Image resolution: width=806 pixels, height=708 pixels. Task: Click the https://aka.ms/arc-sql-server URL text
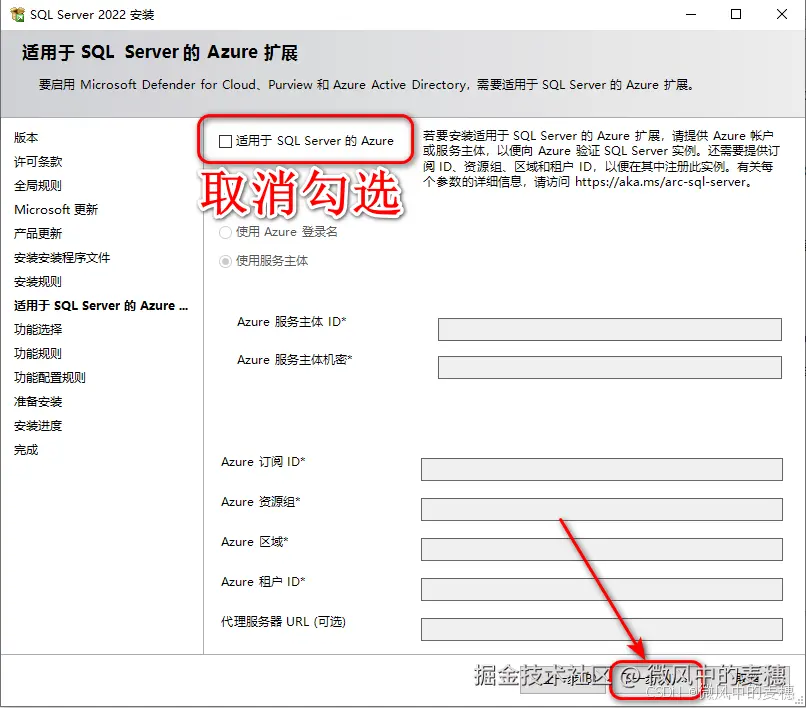pos(660,182)
